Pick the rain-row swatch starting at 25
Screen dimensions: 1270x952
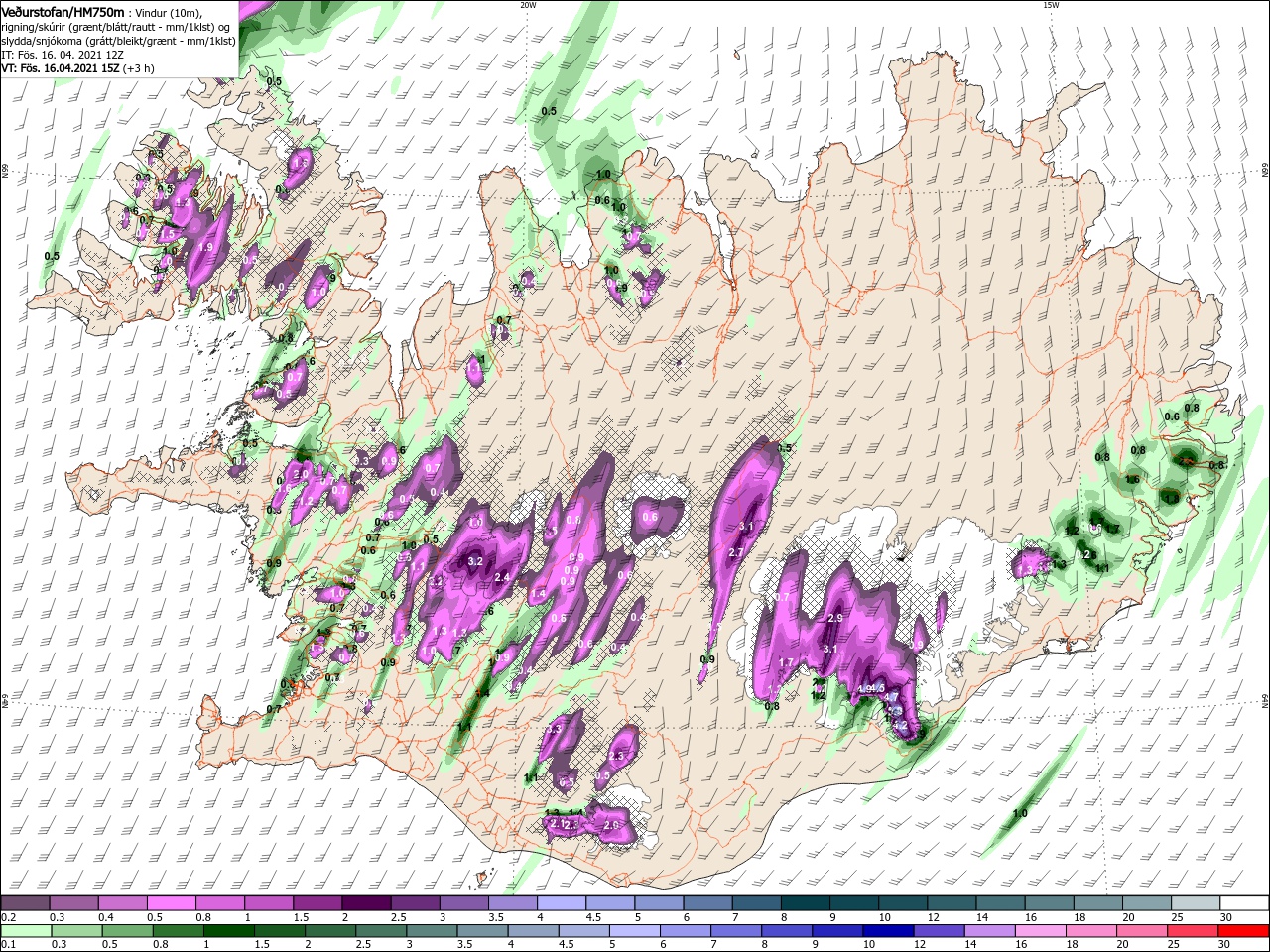tap(1194, 931)
